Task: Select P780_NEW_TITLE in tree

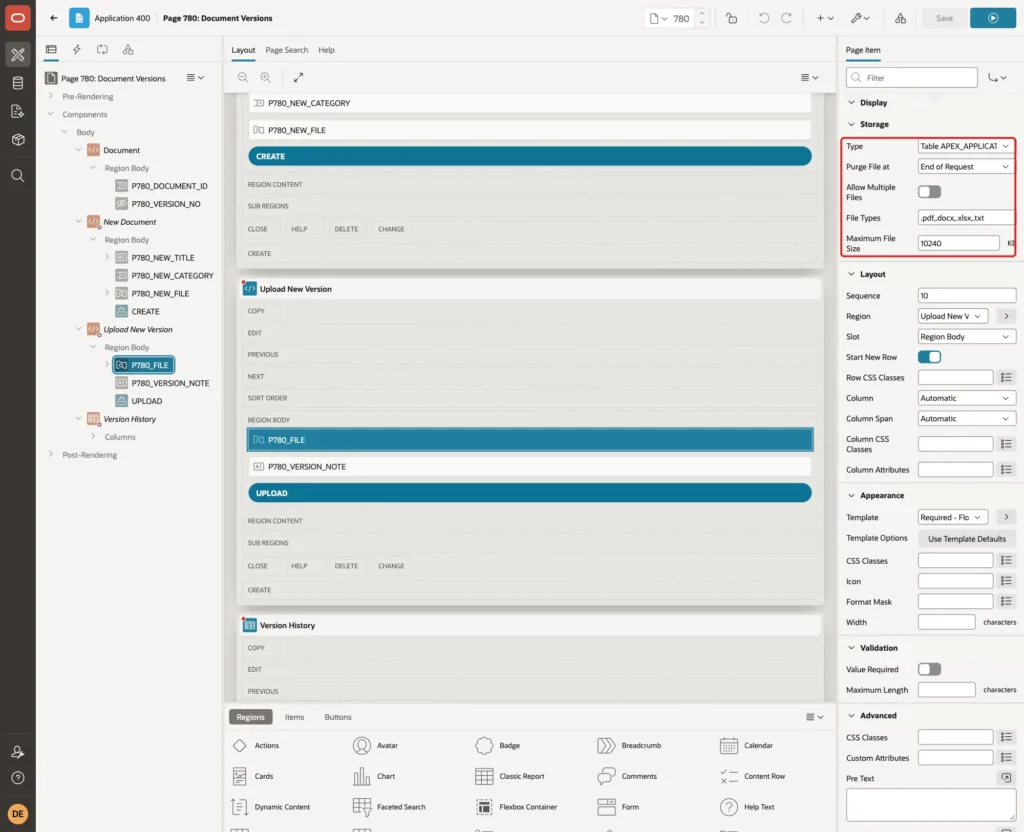Action: (x=163, y=258)
